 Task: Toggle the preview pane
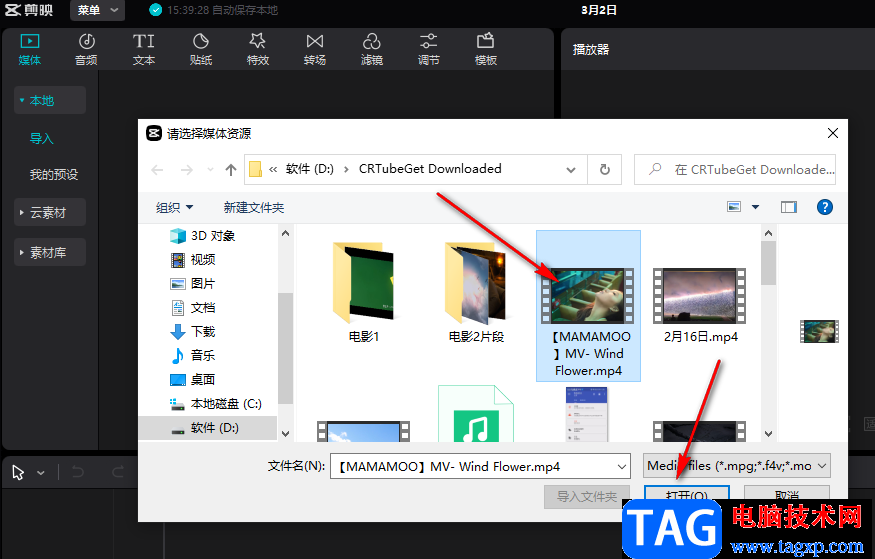789,207
